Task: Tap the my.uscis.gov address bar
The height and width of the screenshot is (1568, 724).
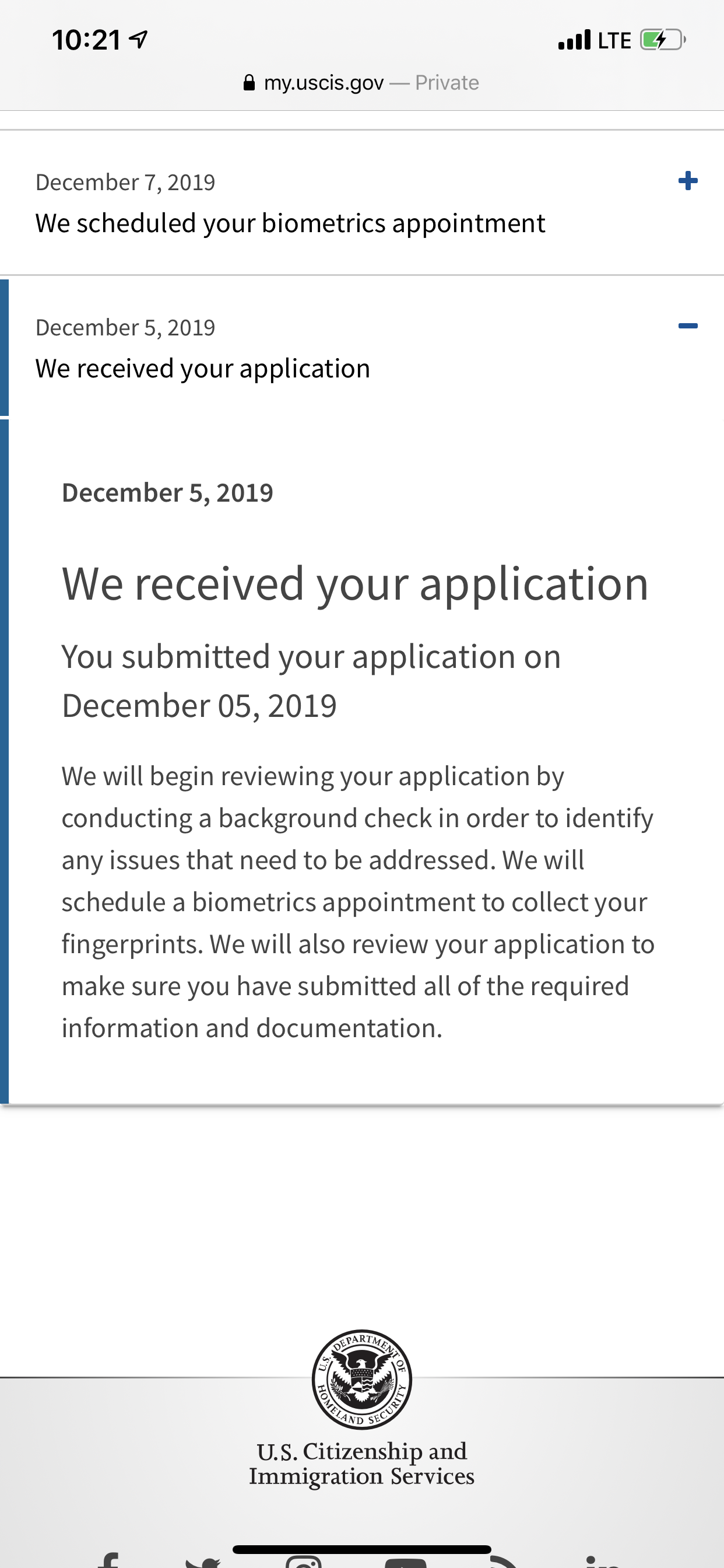Action: pyautogui.click(x=361, y=83)
